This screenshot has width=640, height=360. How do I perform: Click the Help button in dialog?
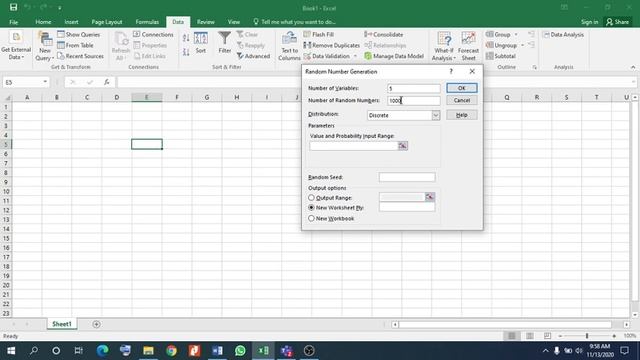461,115
